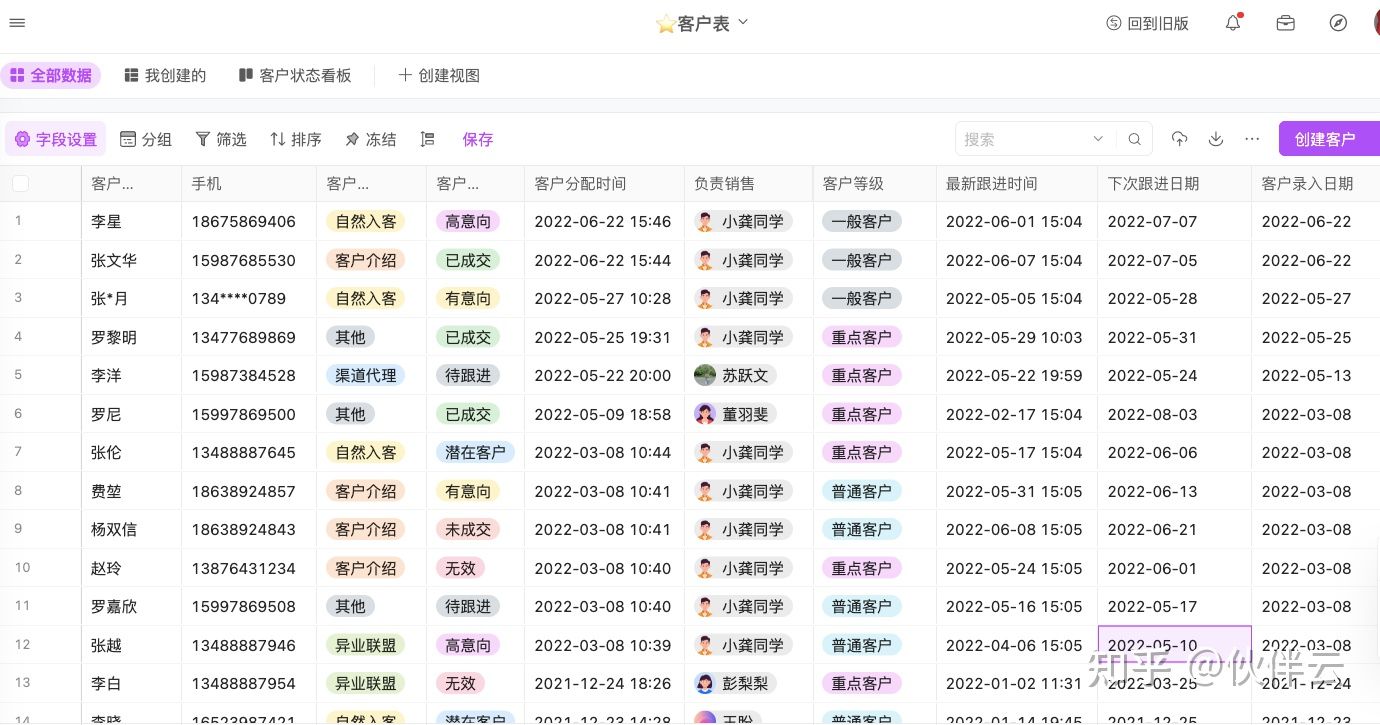Expand the 客户表 title dropdown arrow
The height and width of the screenshot is (725, 1380).
pyautogui.click(x=743, y=22)
